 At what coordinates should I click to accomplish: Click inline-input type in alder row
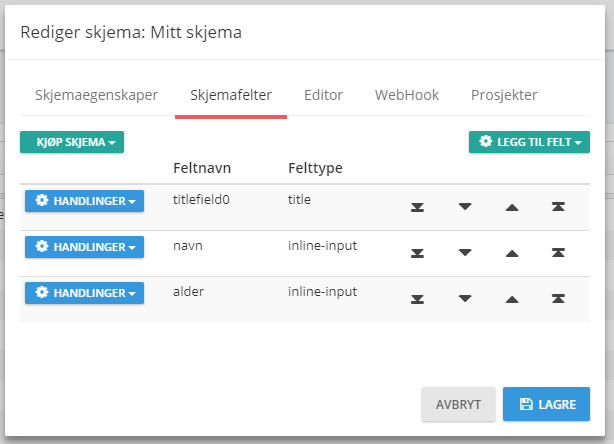(x=323, y=292)
